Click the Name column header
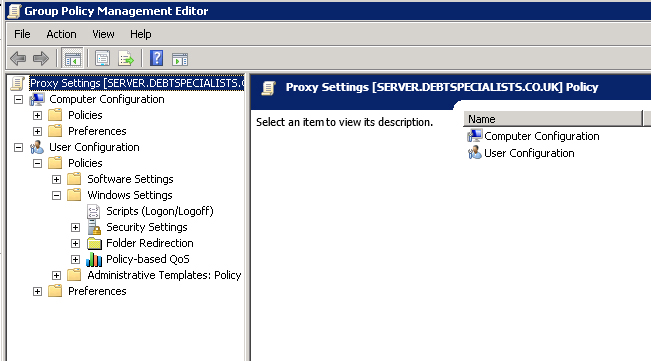 point(553,119)
